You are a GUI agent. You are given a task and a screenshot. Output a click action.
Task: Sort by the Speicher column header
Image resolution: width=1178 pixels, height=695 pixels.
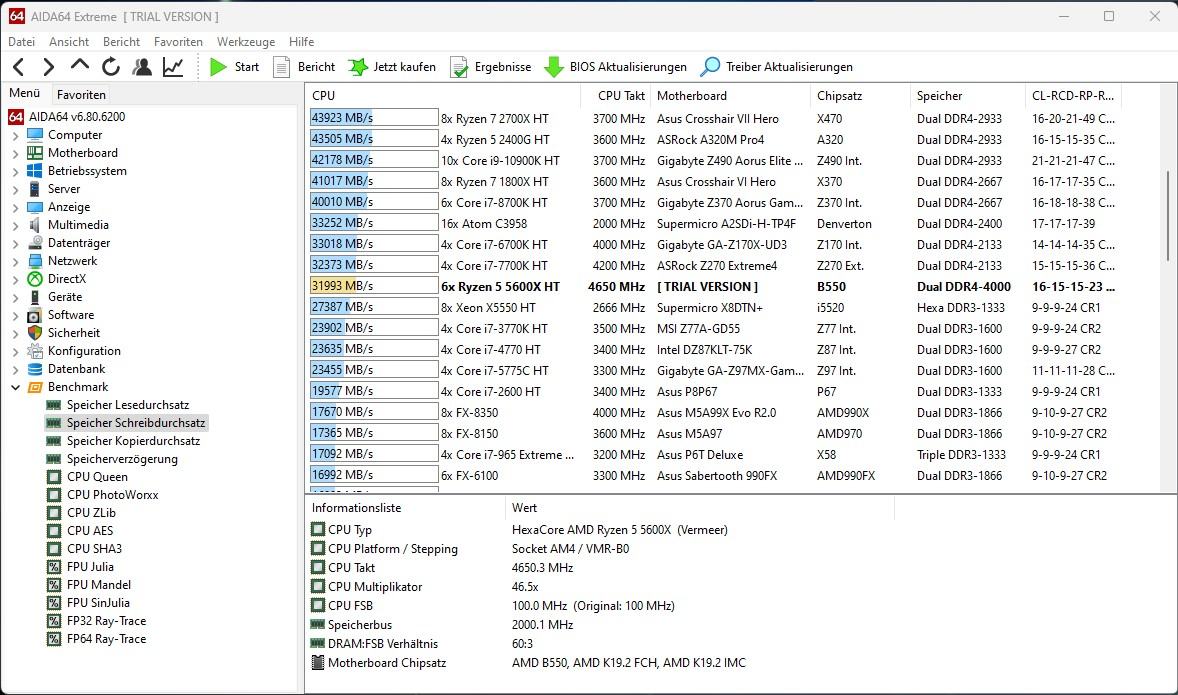tap(968, 96)
